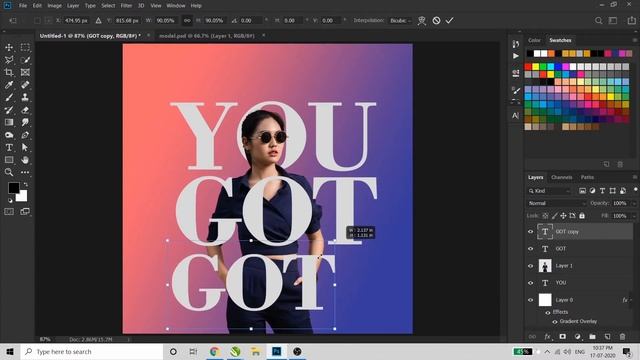This screenshot has width=640, height=360.
Task: Switch to the model.psd document tab
Action: (207, 36)
